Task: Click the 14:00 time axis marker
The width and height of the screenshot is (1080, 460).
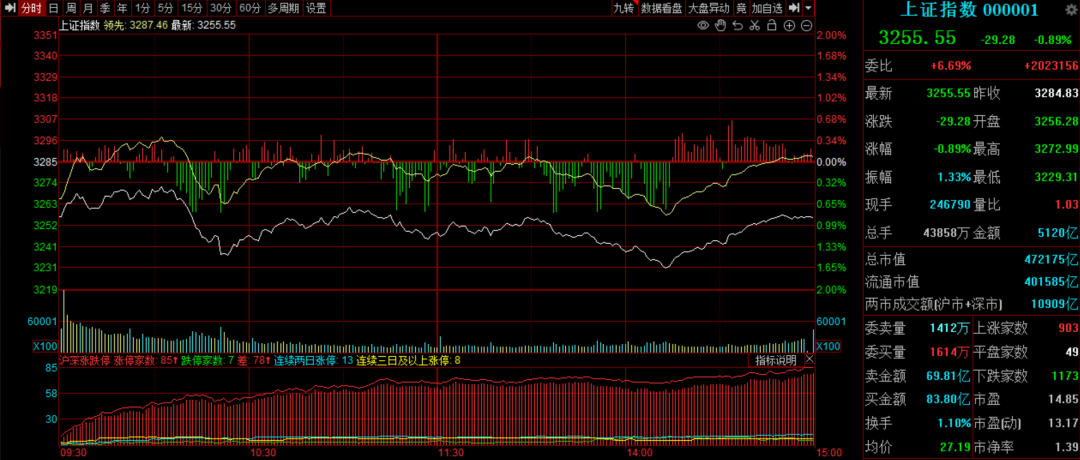Action: point(640,452)
